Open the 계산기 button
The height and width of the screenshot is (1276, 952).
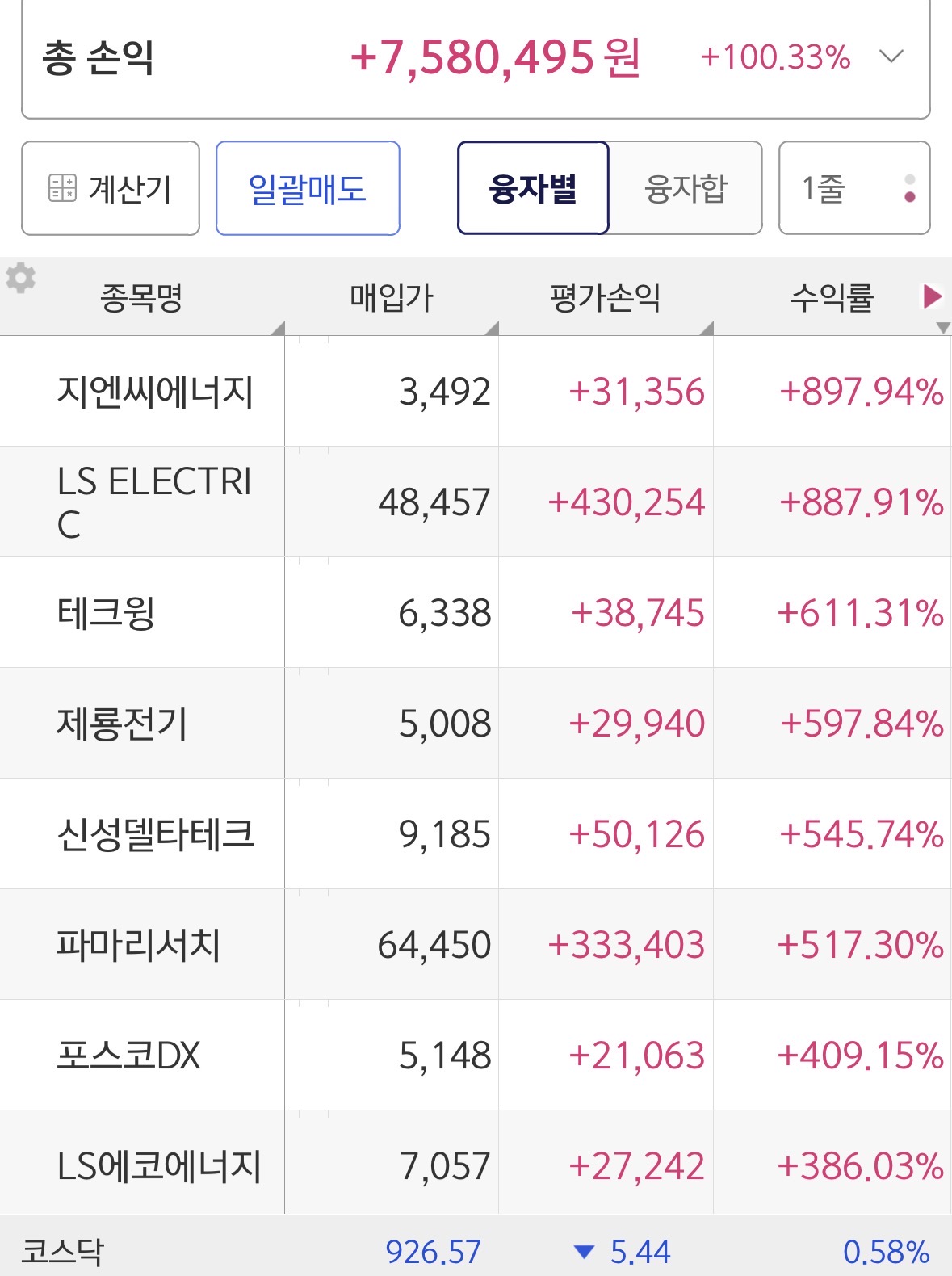(111, 188)
